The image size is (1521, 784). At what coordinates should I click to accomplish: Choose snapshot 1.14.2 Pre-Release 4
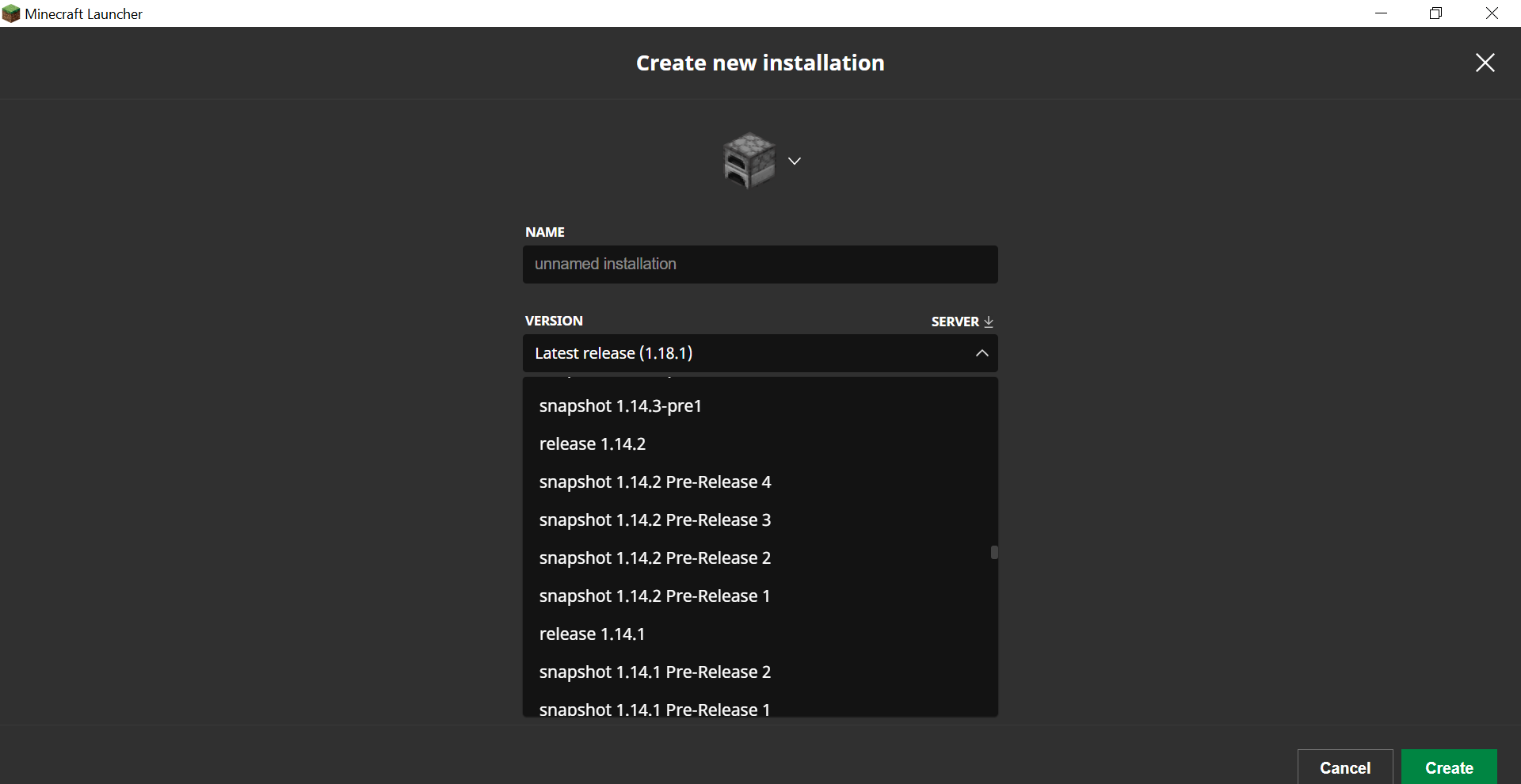click(x=655, y=482)
